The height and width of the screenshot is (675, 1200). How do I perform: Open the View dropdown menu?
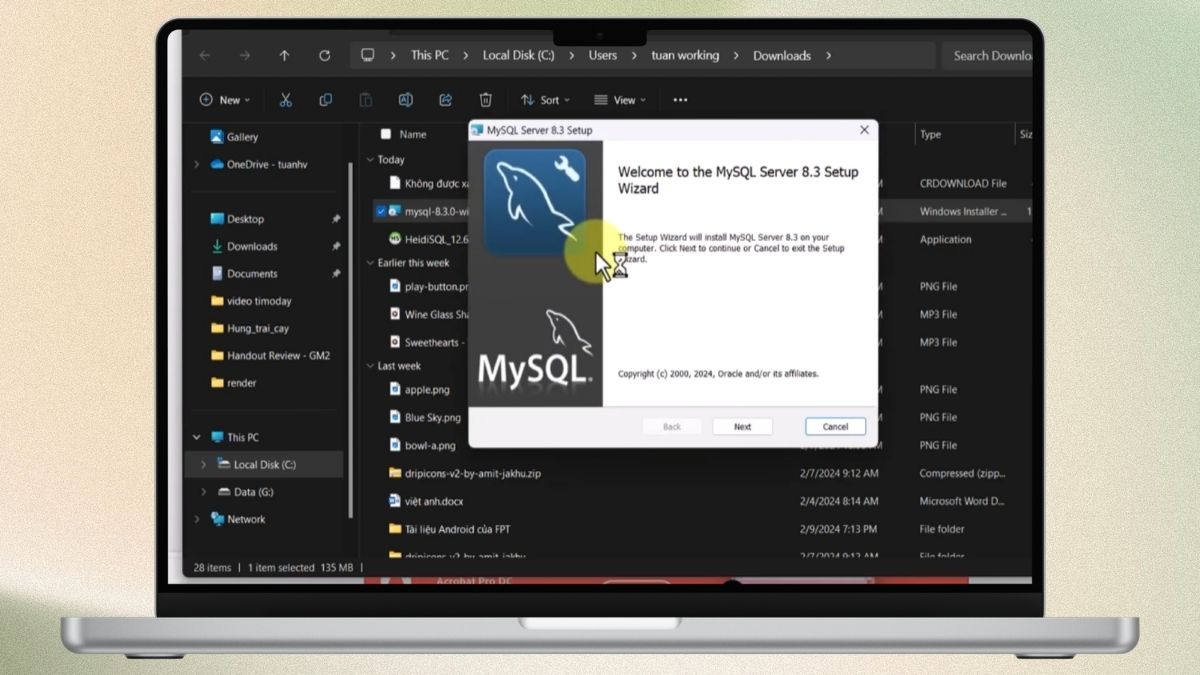click(619, 100)
